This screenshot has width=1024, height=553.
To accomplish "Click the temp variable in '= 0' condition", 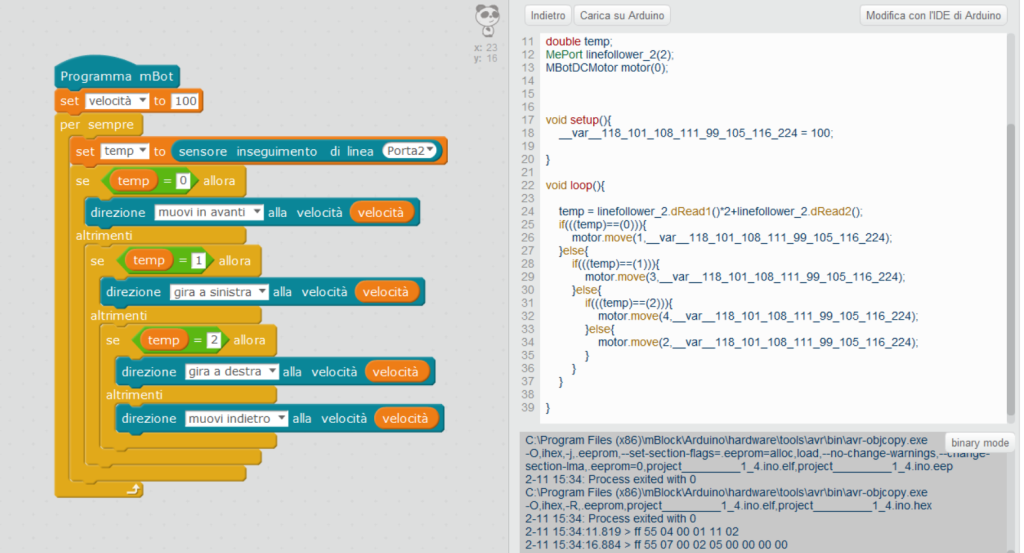I will click(133, 181).
